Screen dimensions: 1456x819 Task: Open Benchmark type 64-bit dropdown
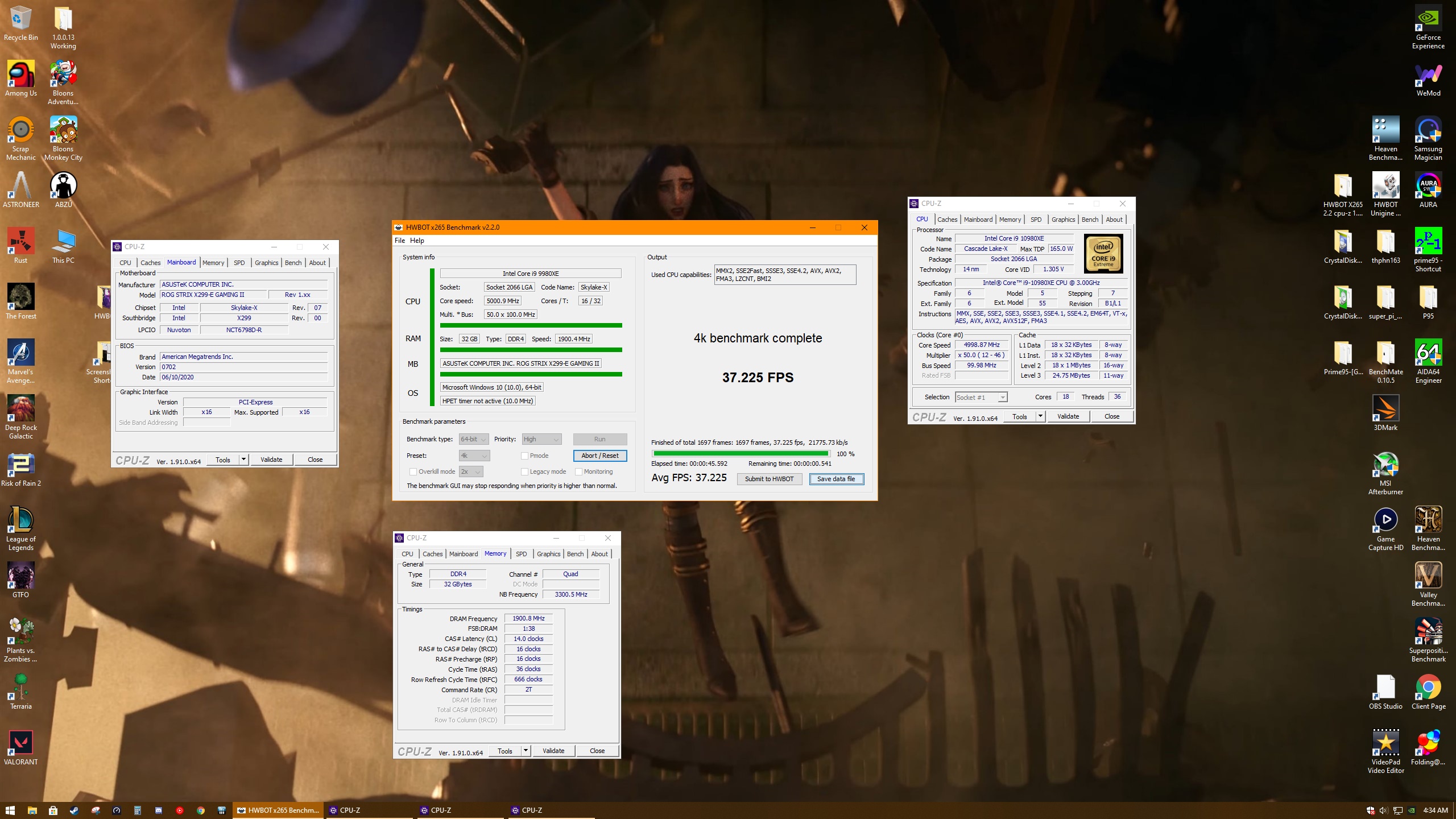tap(474, 439)
